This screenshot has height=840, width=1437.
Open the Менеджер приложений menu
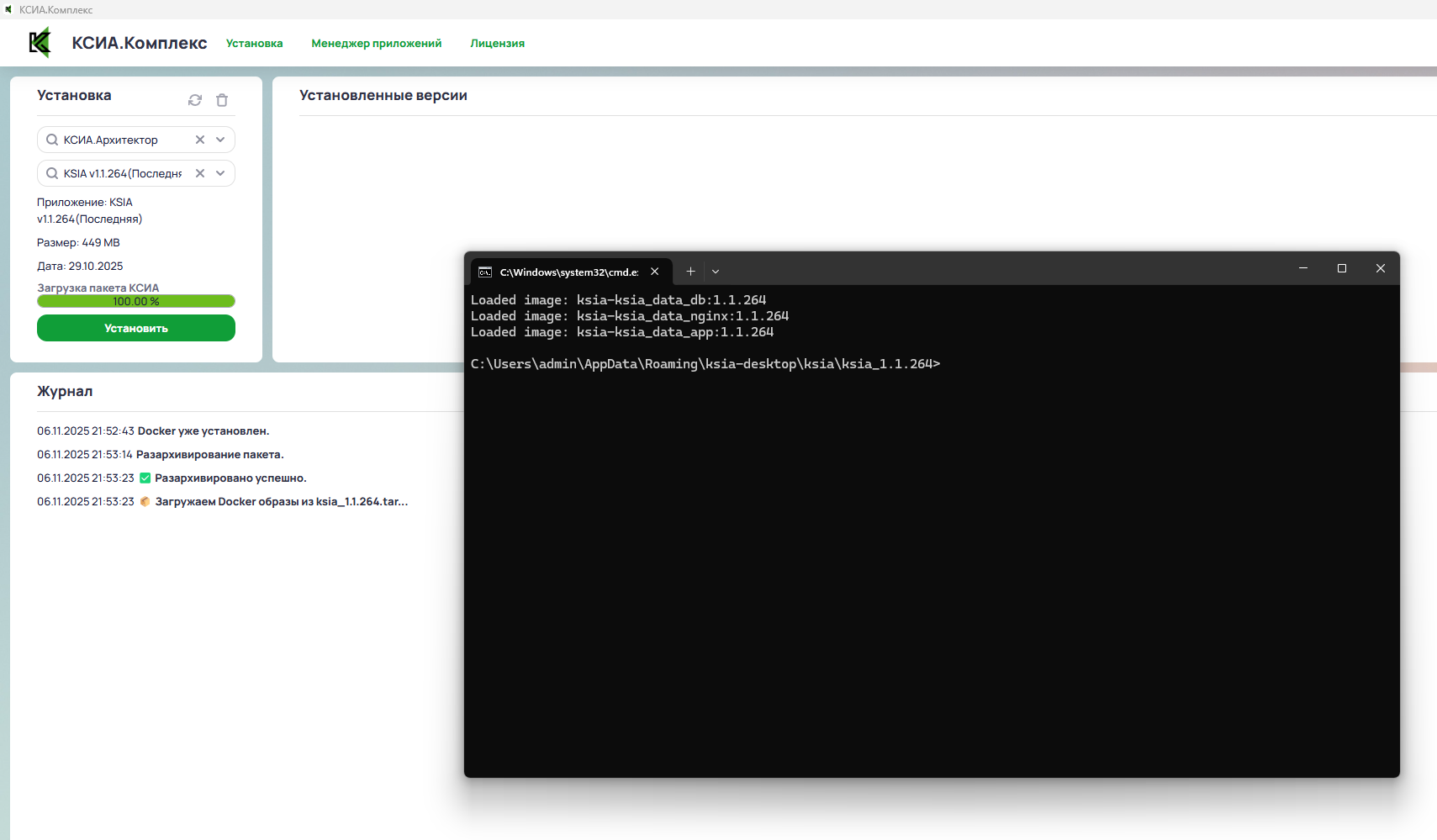376,44
